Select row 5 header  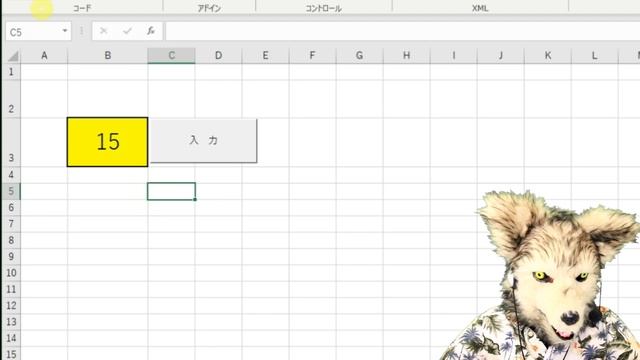click(x=11, y=191)
